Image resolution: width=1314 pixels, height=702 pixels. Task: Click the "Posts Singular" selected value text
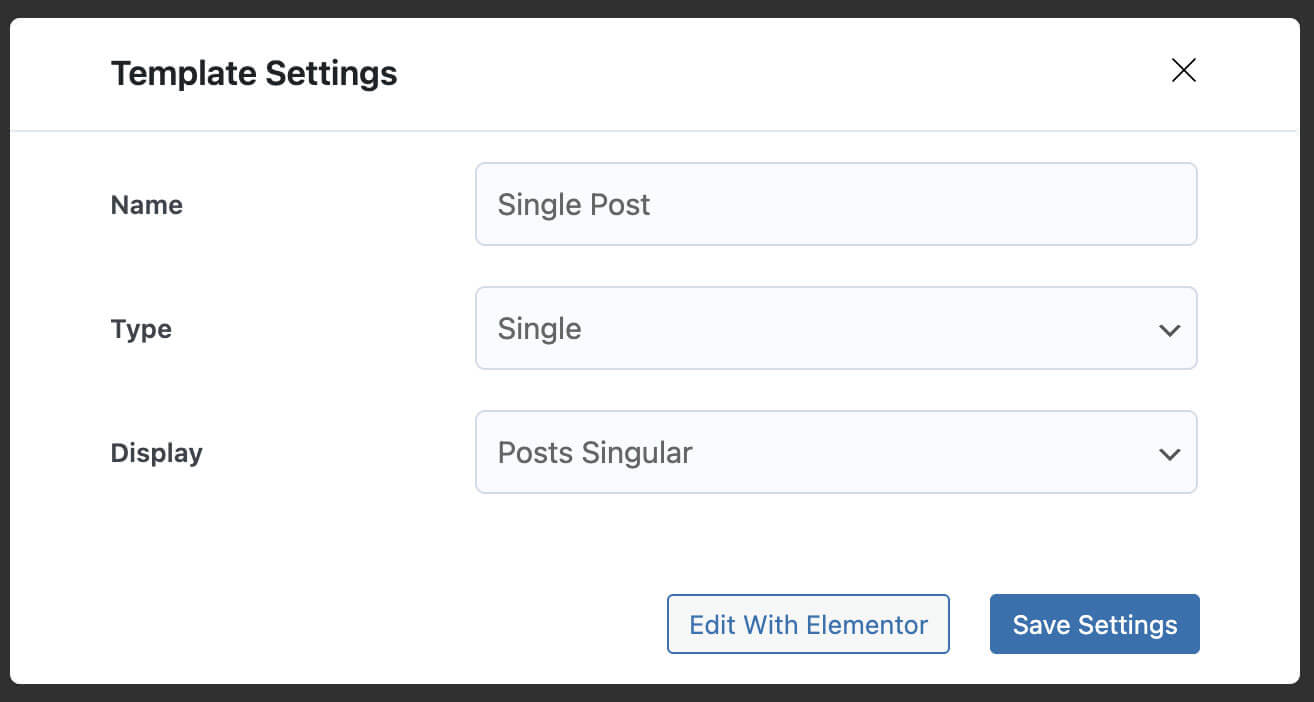[595, 453]
